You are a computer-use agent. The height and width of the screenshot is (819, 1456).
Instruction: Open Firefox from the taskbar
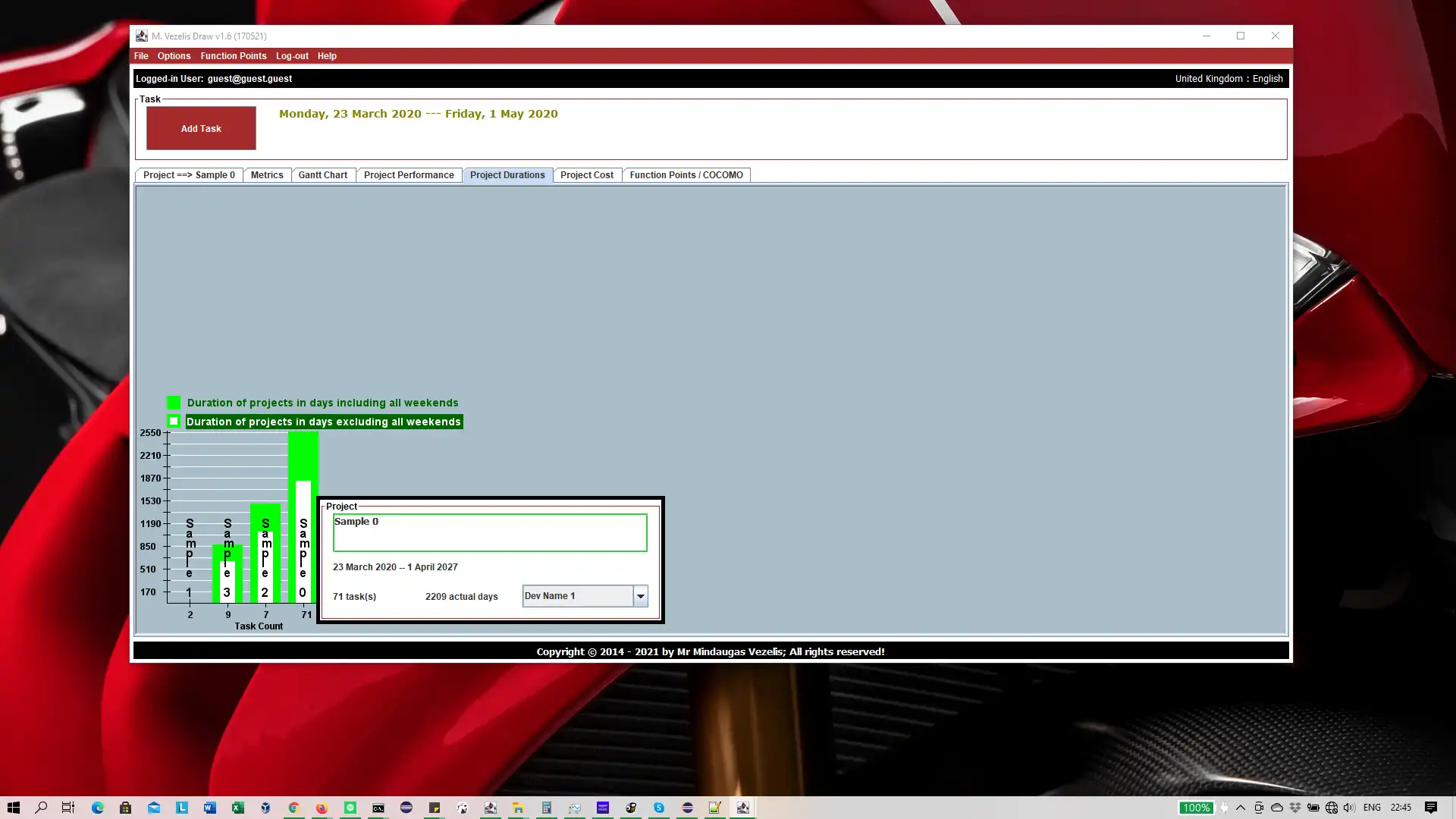pyautogui.click(x=322, y=808)
